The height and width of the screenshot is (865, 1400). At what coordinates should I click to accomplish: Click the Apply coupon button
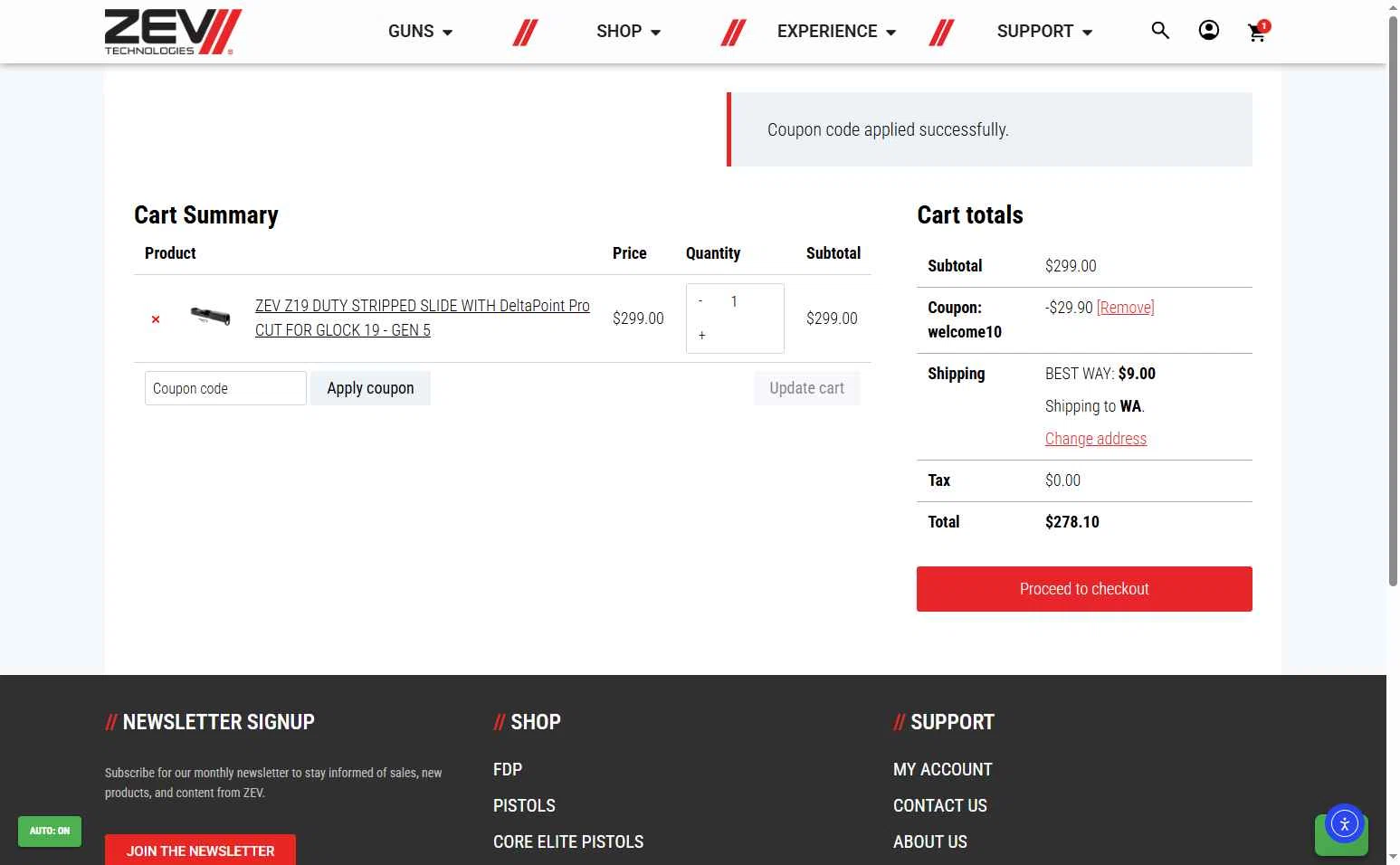point(370,388)
